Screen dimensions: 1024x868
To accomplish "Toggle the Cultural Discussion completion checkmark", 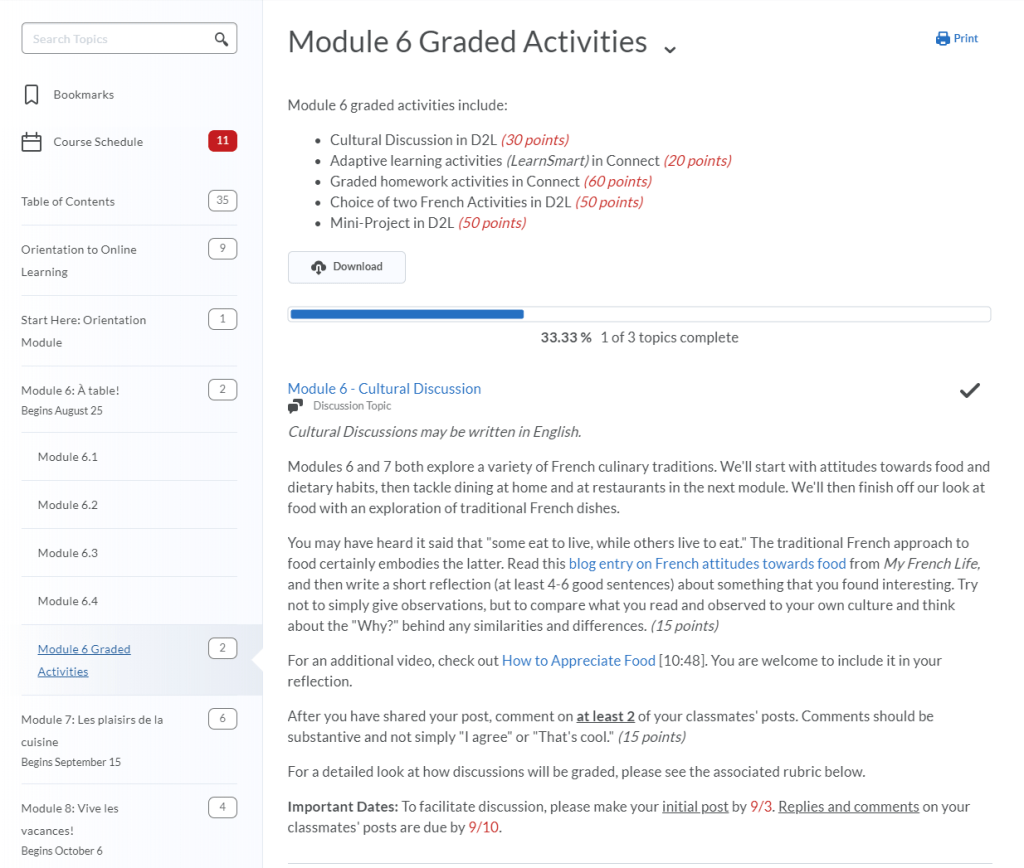I will tap(969, 391).
